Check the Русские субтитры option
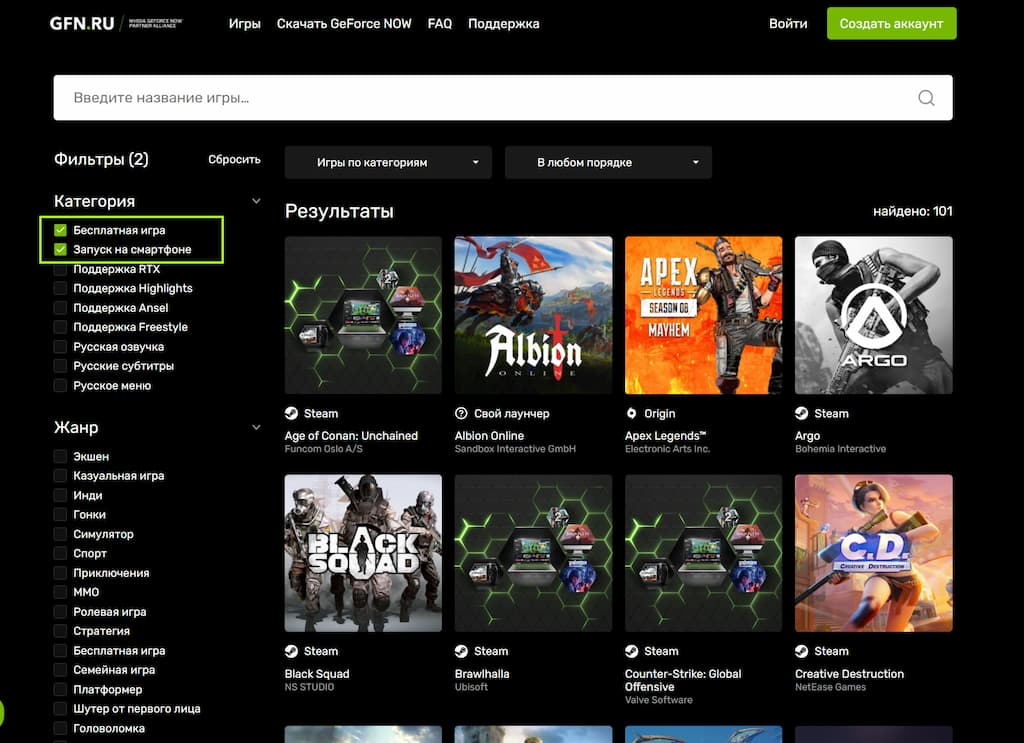The height and width of the screenshot is (743, 1024). coord(60,366)
